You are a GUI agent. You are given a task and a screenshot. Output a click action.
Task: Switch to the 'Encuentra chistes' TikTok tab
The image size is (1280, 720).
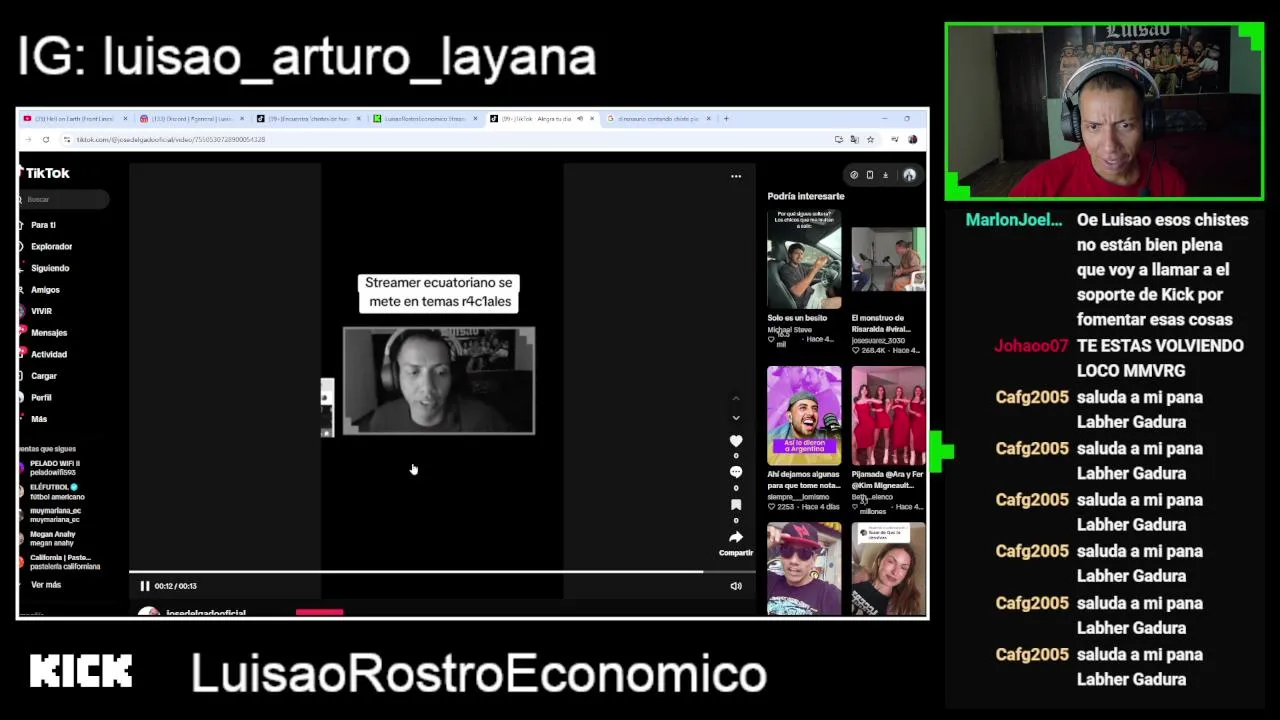tap(310, 119)
